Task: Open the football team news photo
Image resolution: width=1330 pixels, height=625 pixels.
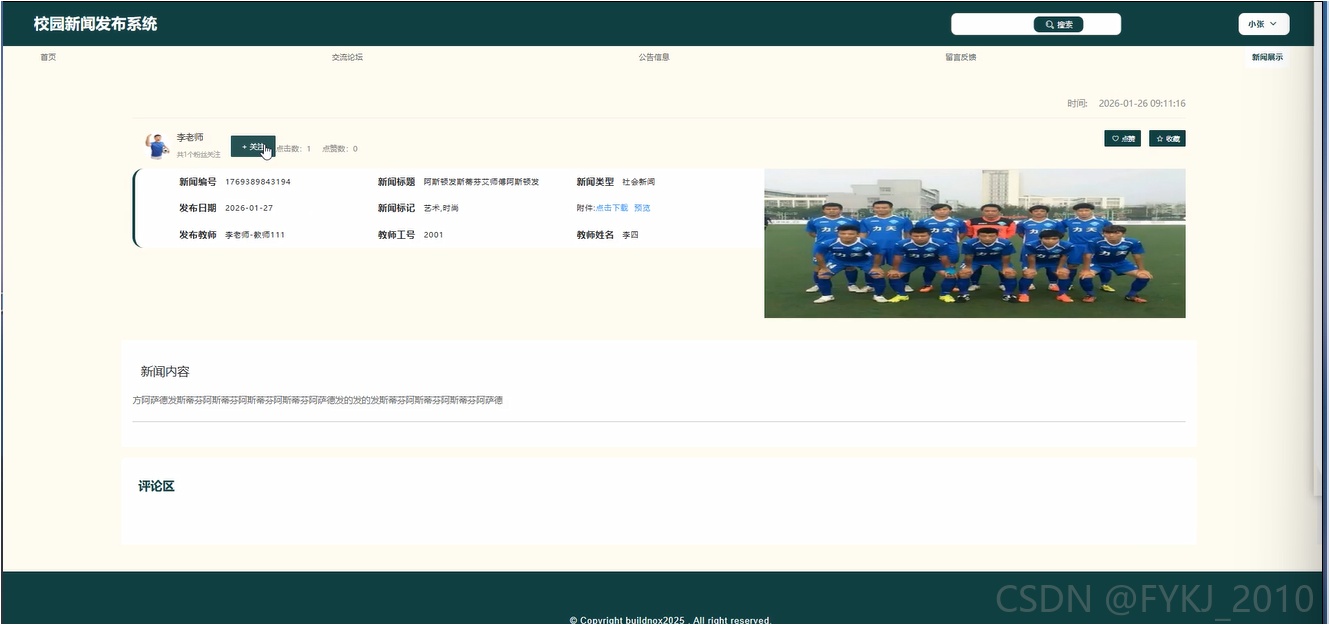Action: click(975, 243)
